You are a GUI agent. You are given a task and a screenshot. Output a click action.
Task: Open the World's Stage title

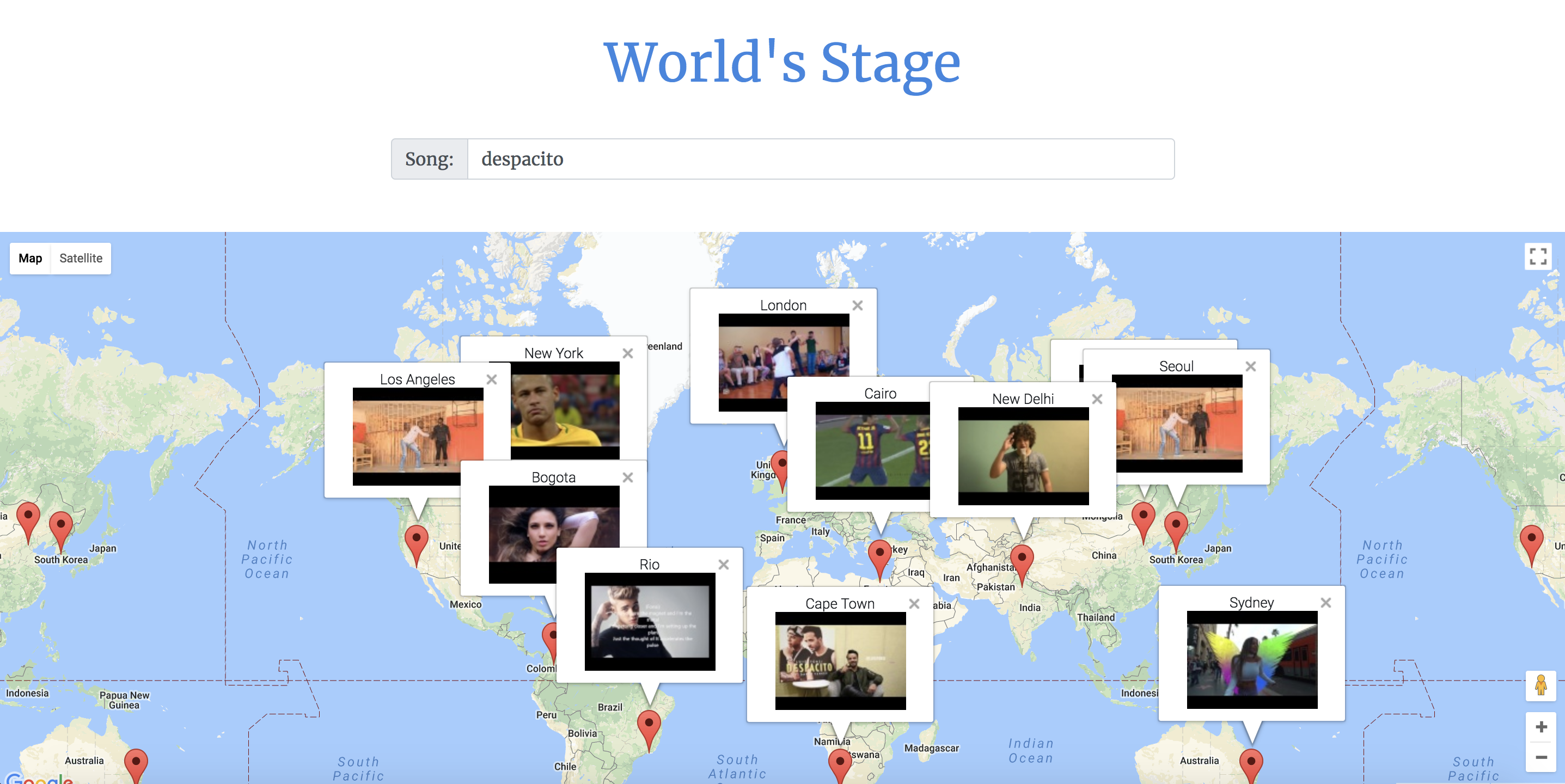click(x=782, y=62)
